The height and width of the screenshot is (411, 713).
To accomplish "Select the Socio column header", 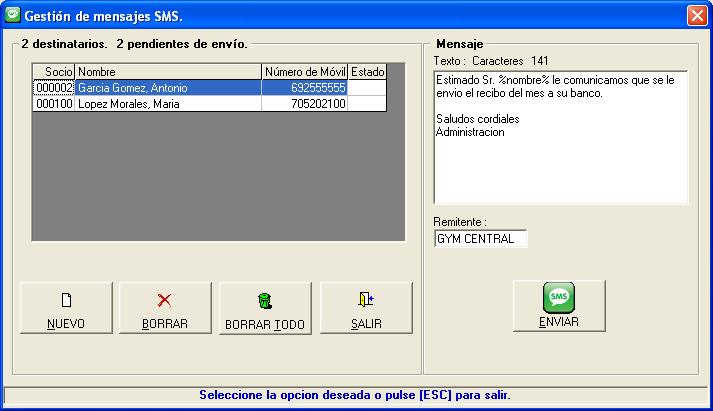I will point(54,72).
